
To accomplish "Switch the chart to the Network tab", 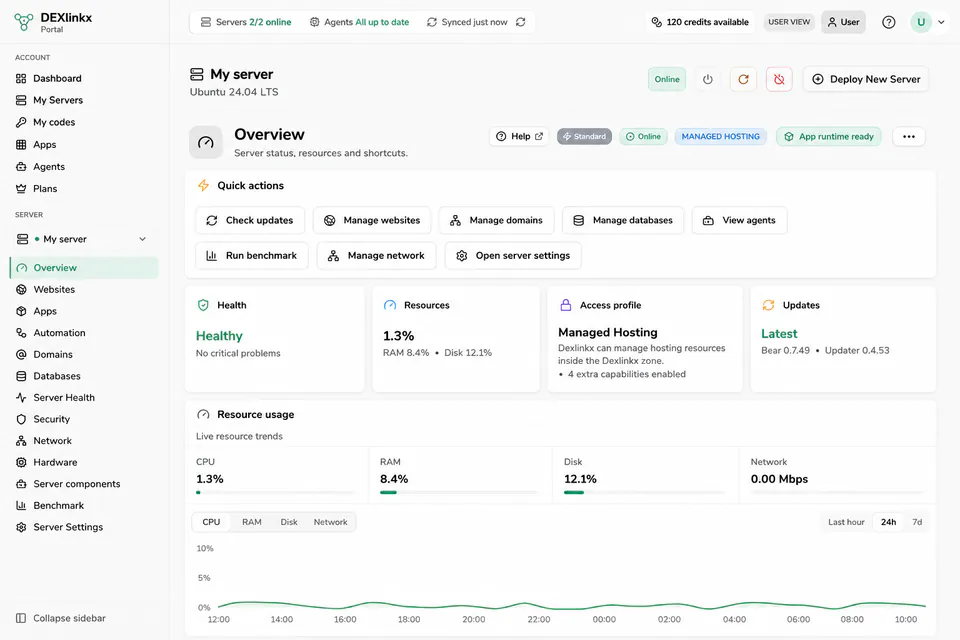I will coord(331,522).
